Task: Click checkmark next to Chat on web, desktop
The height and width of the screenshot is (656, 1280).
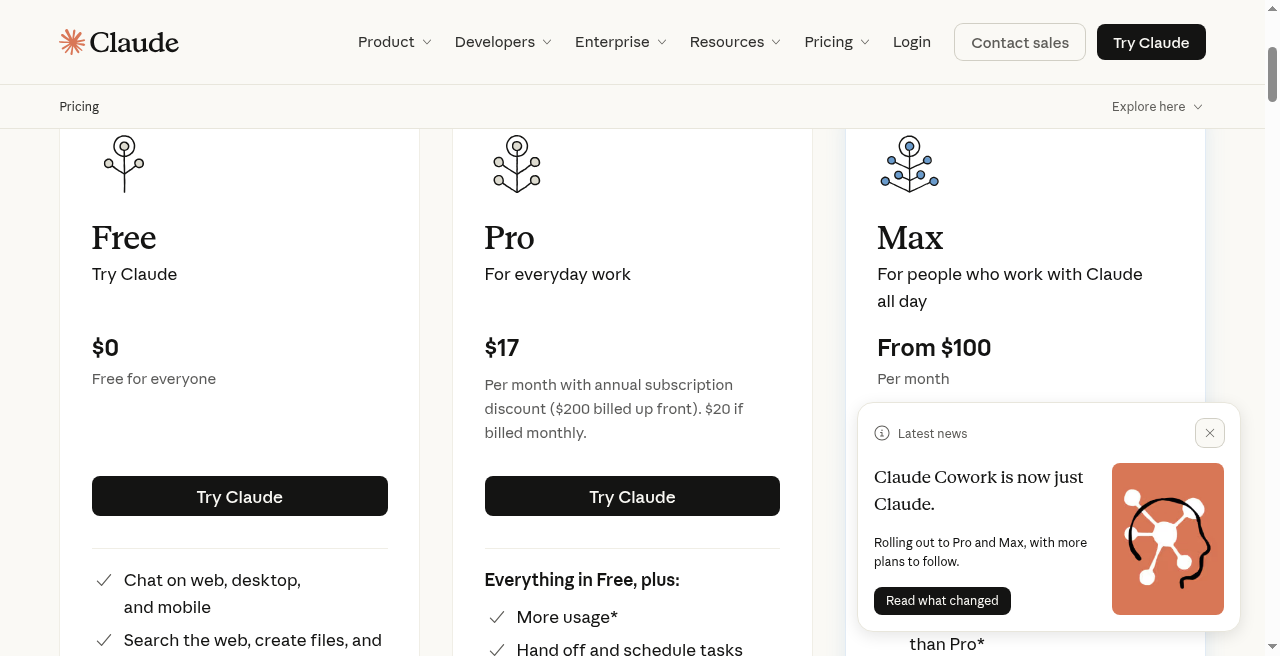Action: click(103, 580)
